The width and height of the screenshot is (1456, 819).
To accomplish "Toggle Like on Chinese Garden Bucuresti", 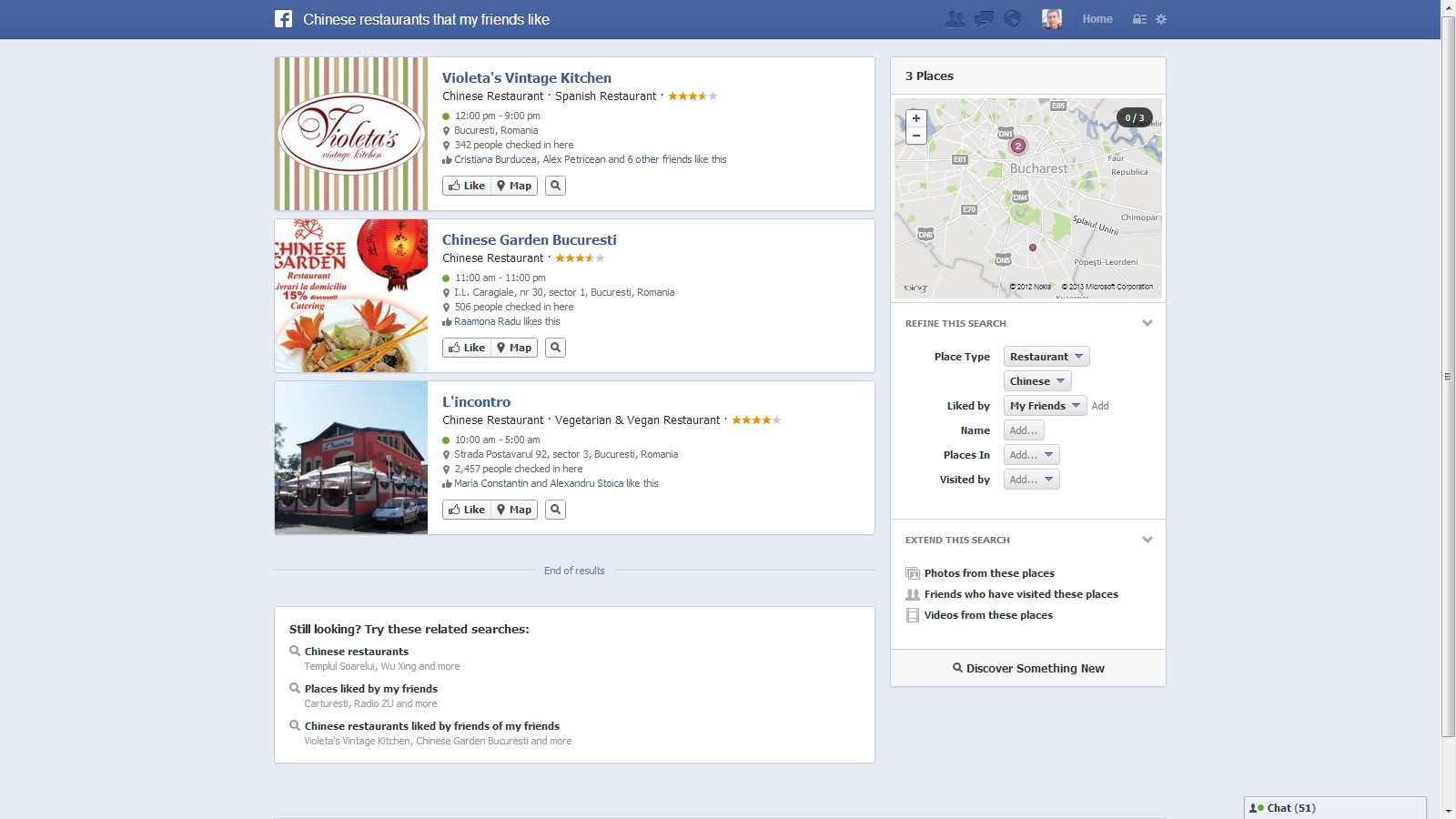I will tap(468, 347).
